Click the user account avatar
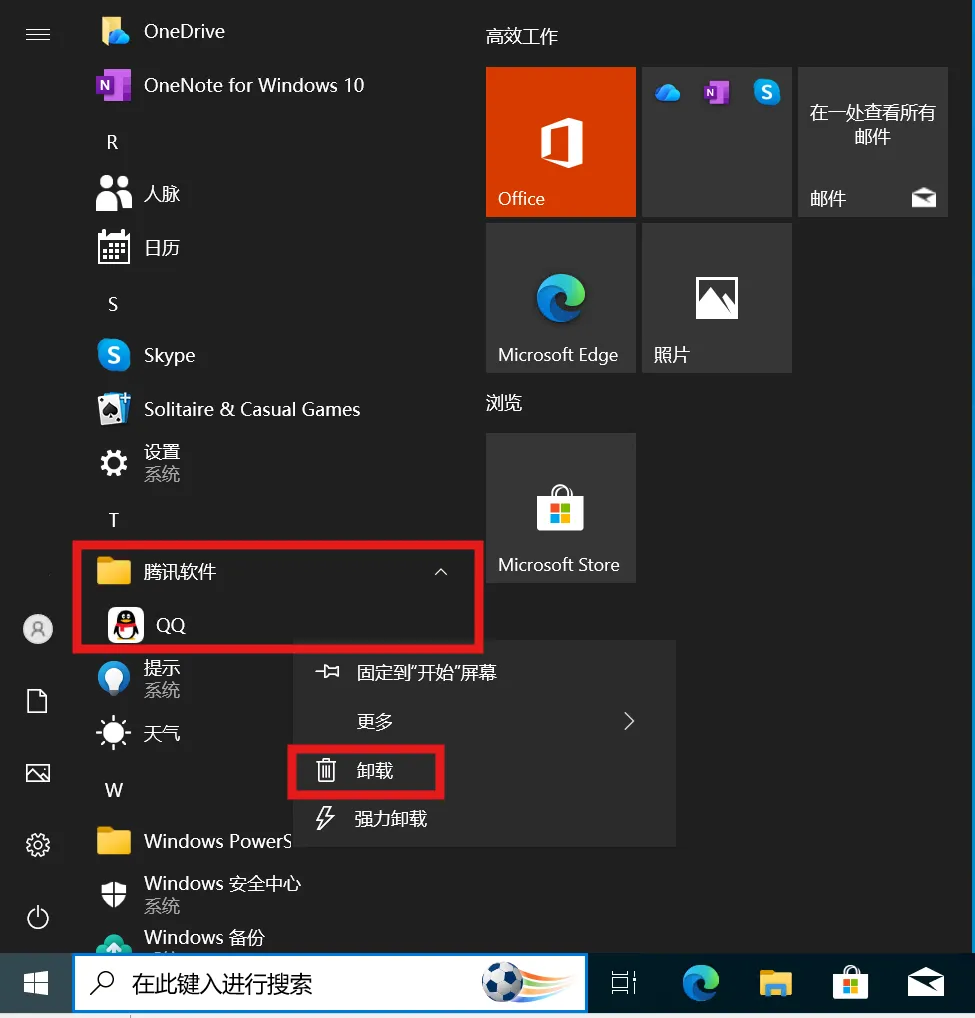Screen dimensions: 975x1018 click(x=38, y=629)
